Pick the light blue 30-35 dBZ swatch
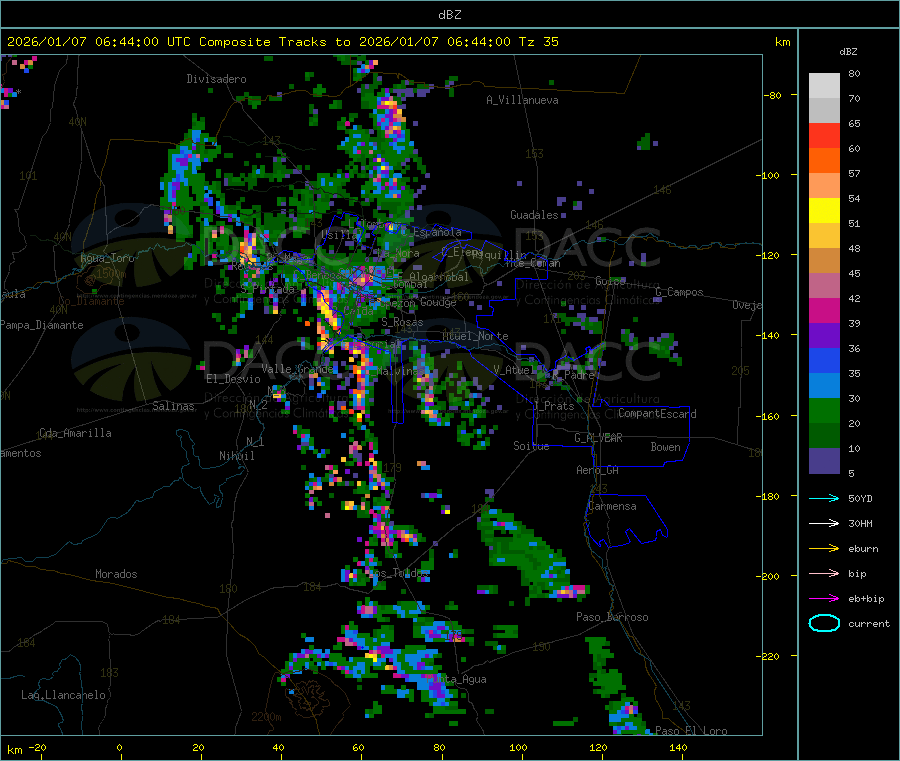Screen dimensions: 900x761 tap(824, 386)
